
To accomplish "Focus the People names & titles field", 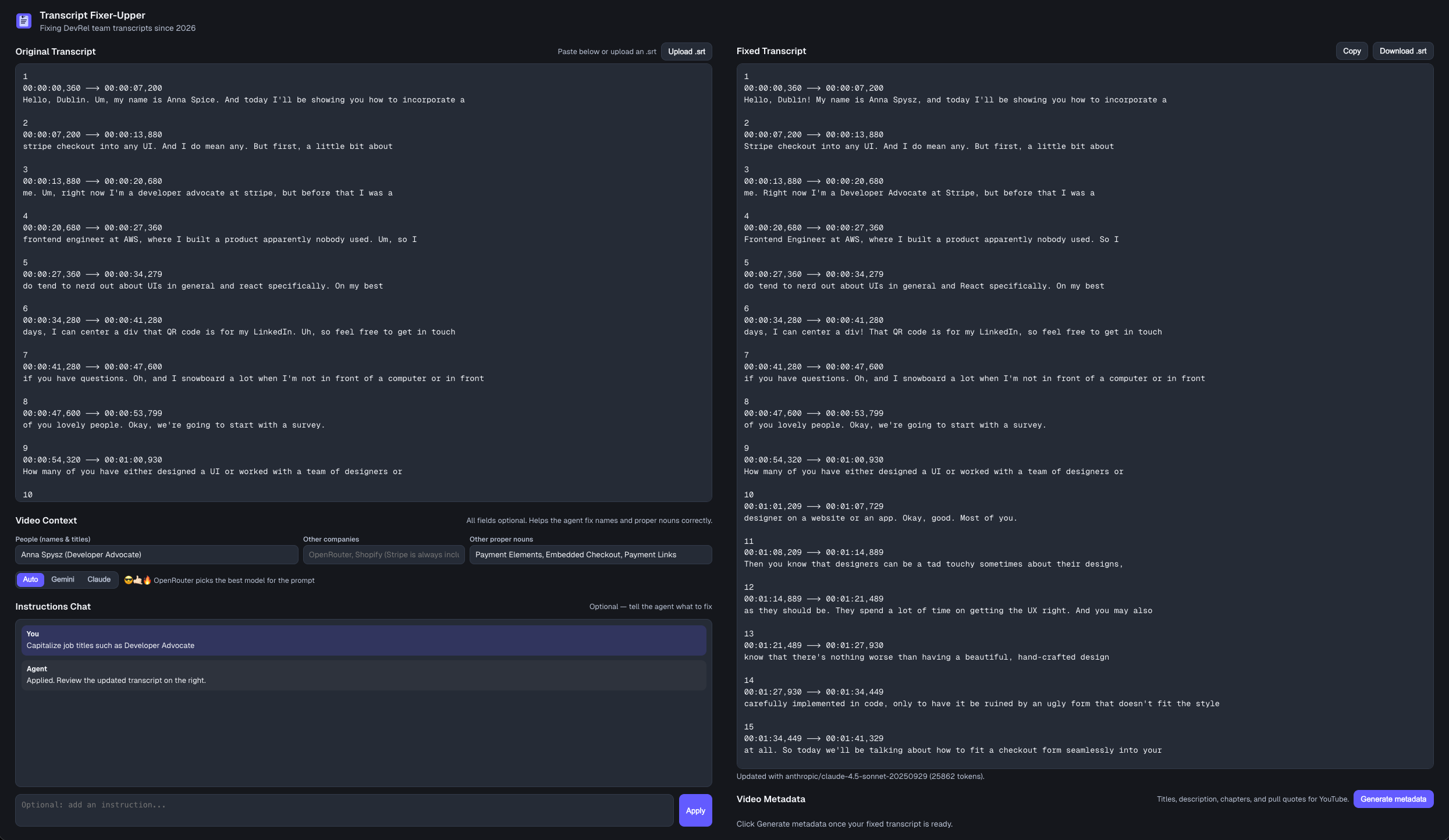I will click(157, 554).
